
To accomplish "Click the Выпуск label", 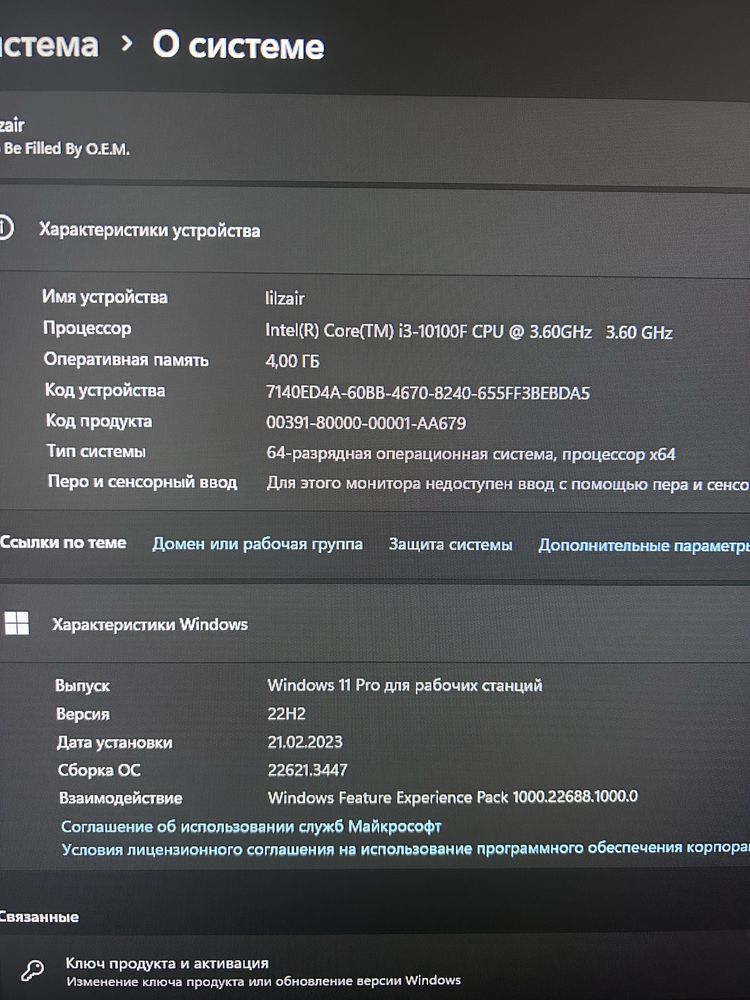I will 82,686.
